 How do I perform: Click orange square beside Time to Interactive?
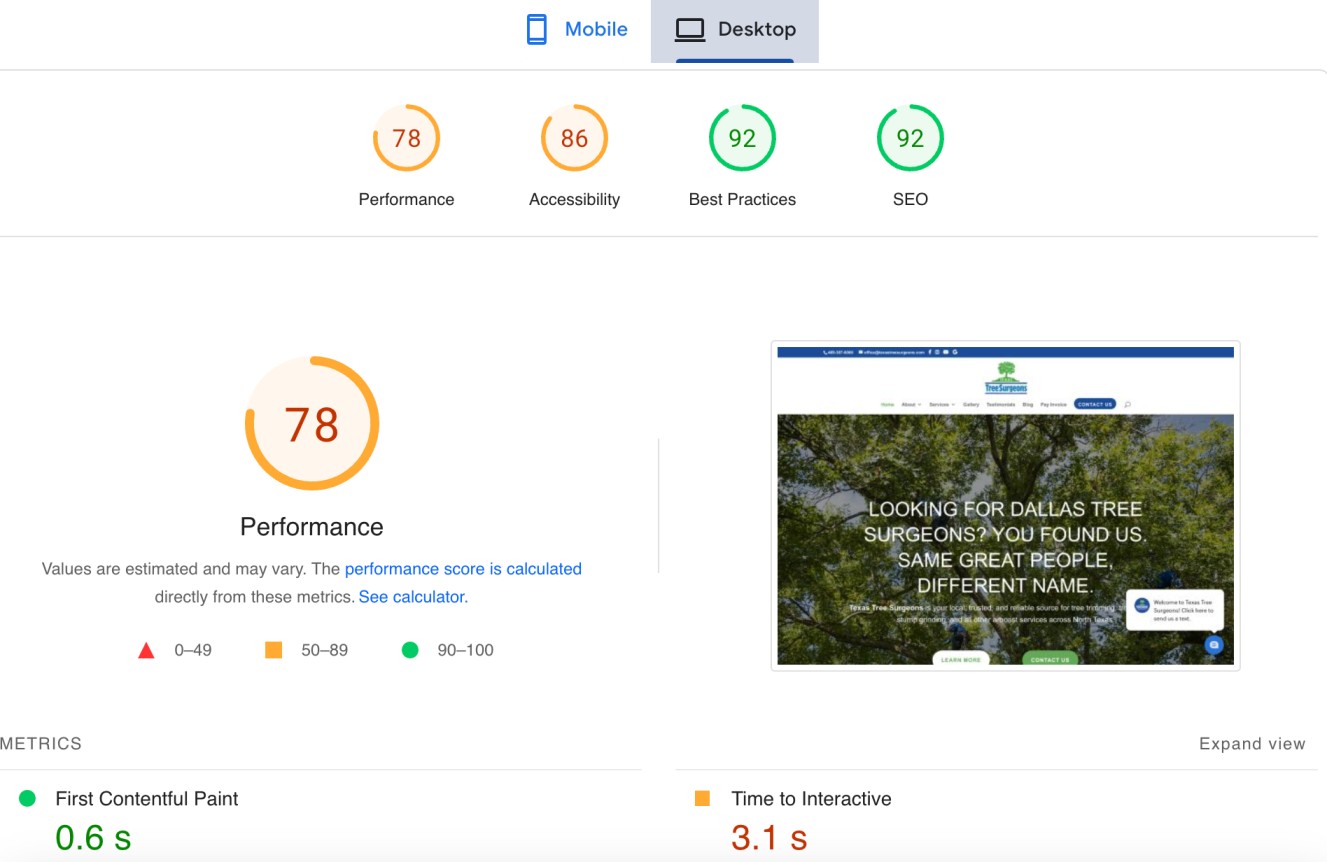702,798
